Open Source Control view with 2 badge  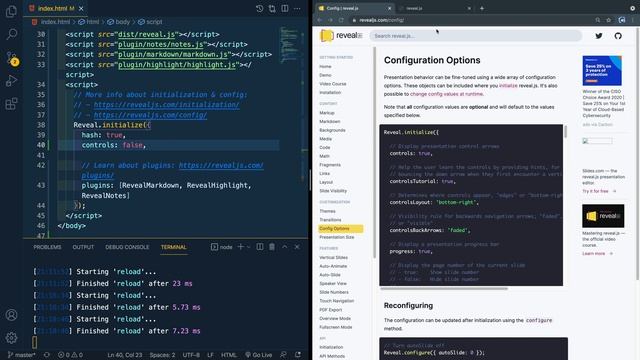[11, 58]
